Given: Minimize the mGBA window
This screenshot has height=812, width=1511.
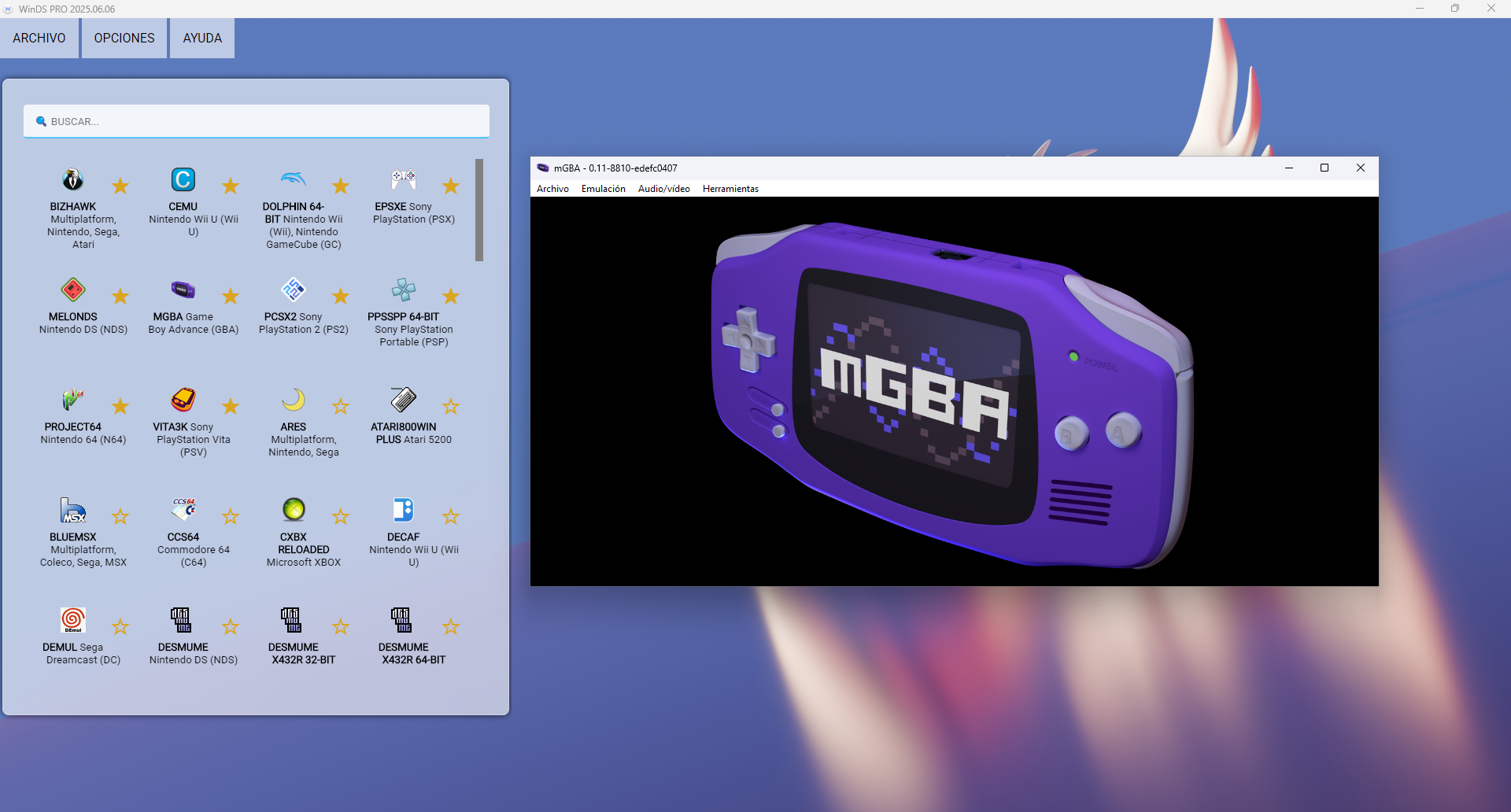Looking at the screenshot, I should [x=1289, y=168].
